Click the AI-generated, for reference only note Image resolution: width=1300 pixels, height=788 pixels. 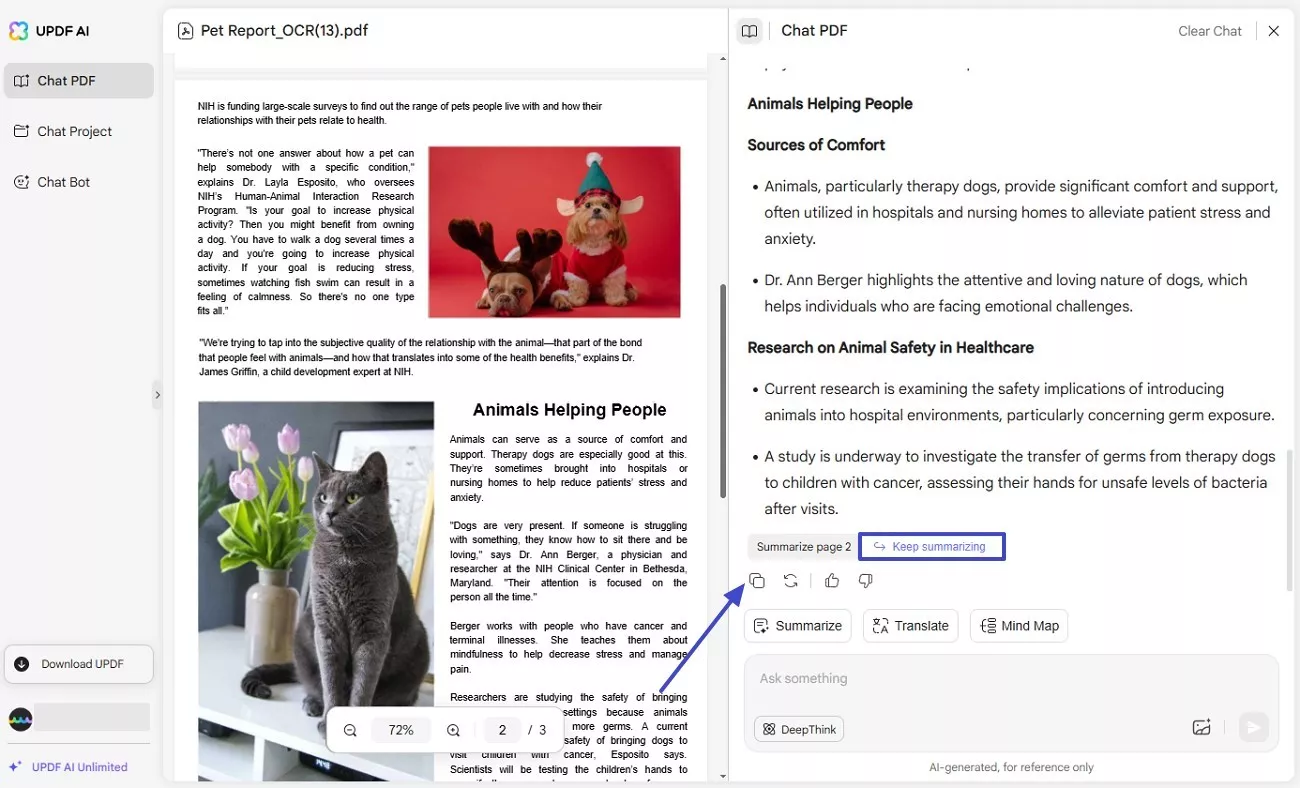[1011, 767]
